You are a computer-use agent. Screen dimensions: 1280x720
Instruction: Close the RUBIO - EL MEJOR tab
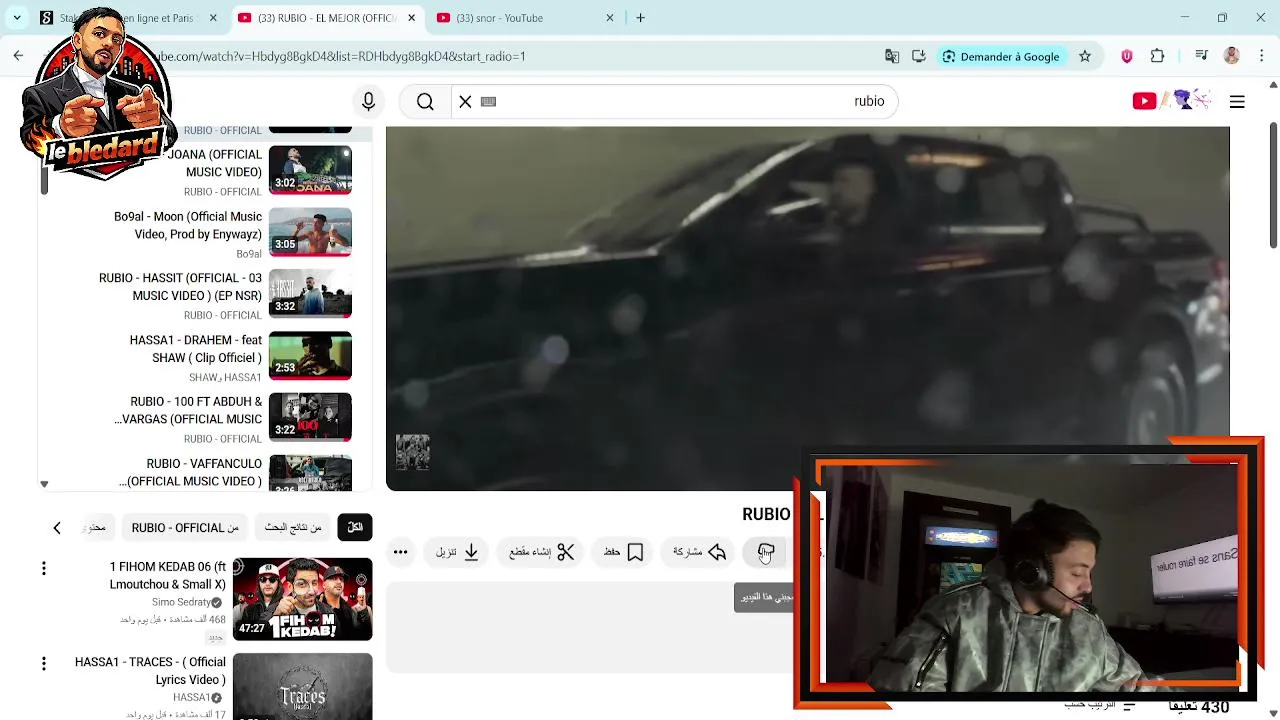click(x=412, y=18)
